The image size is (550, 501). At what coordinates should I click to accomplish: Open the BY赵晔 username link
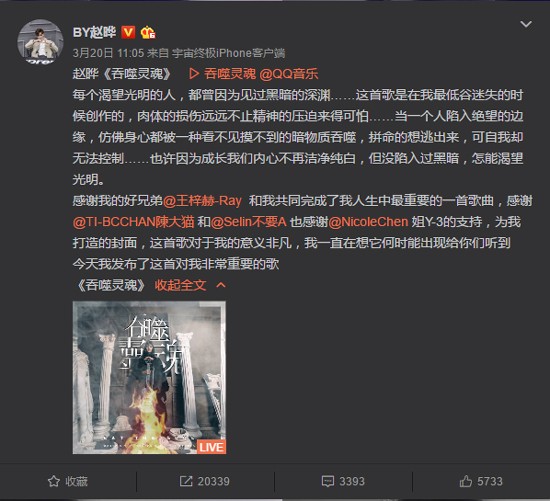click(94, 33)
